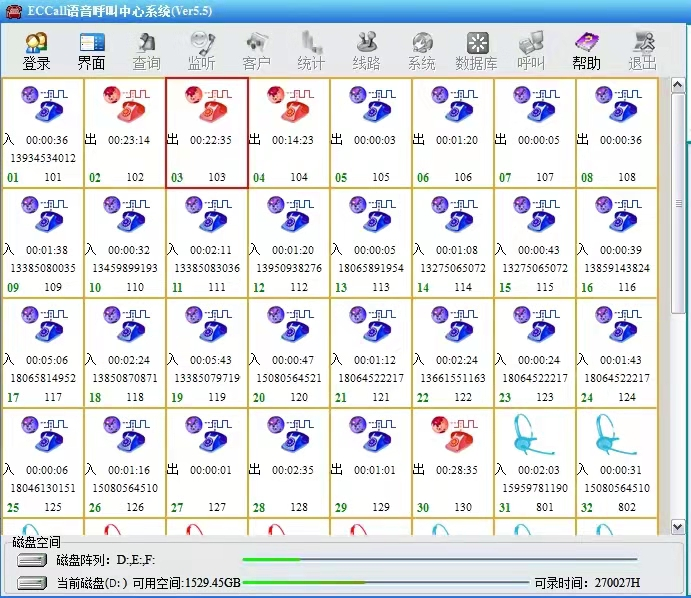The width and height of the screenshot is (691, 598).
Task: Select red phone icon of channel 02
Action: tap(126, 104)
